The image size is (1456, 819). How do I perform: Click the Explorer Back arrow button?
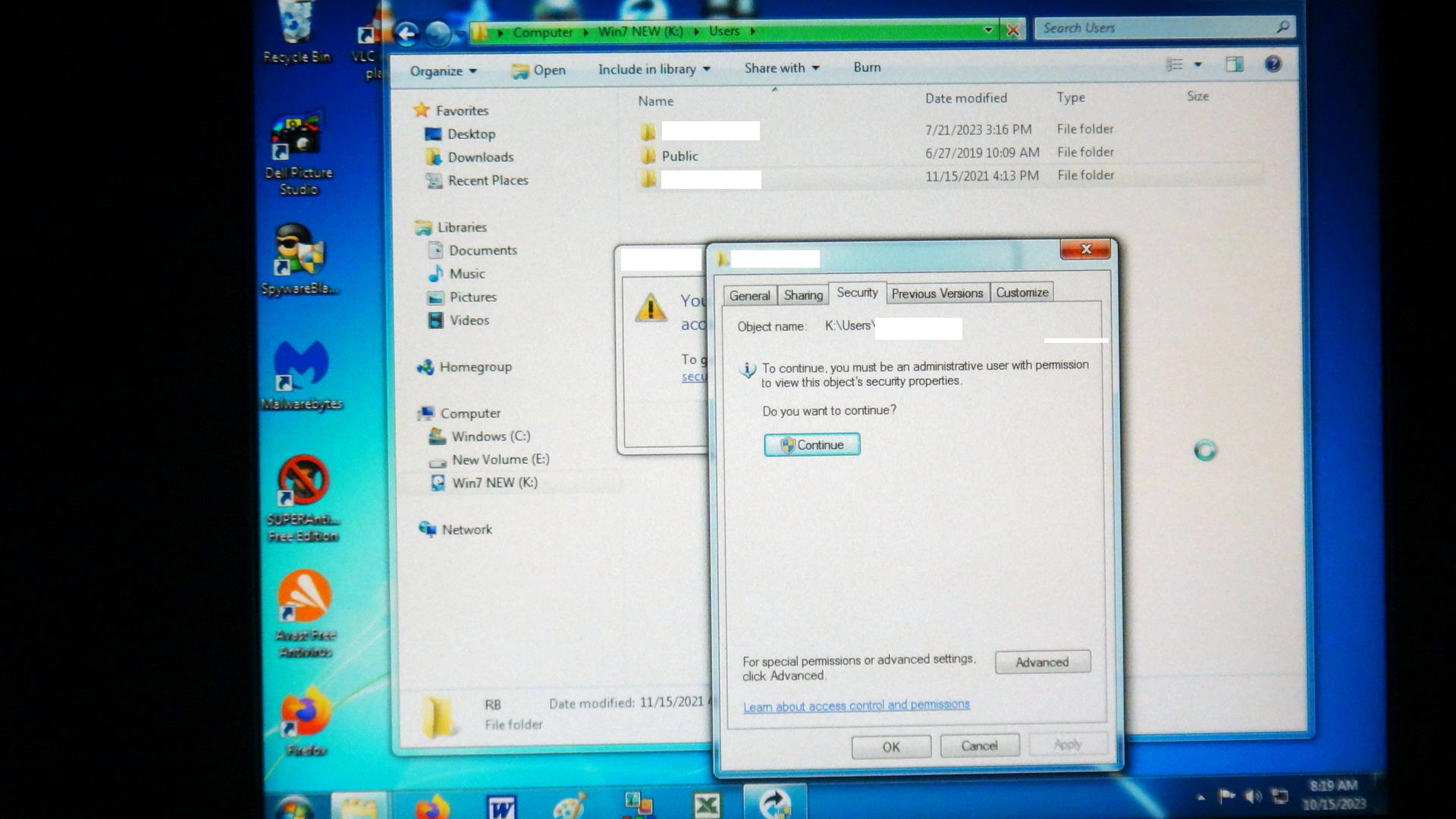point(407,33)
